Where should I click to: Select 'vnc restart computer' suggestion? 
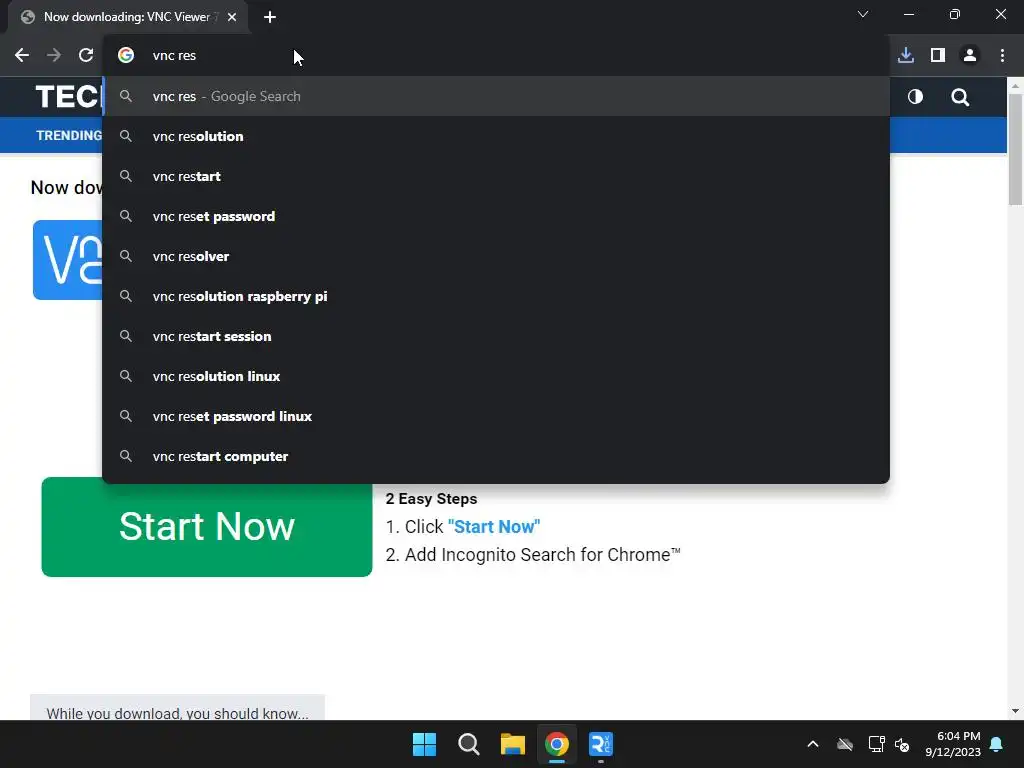click(x=496, y=456)
